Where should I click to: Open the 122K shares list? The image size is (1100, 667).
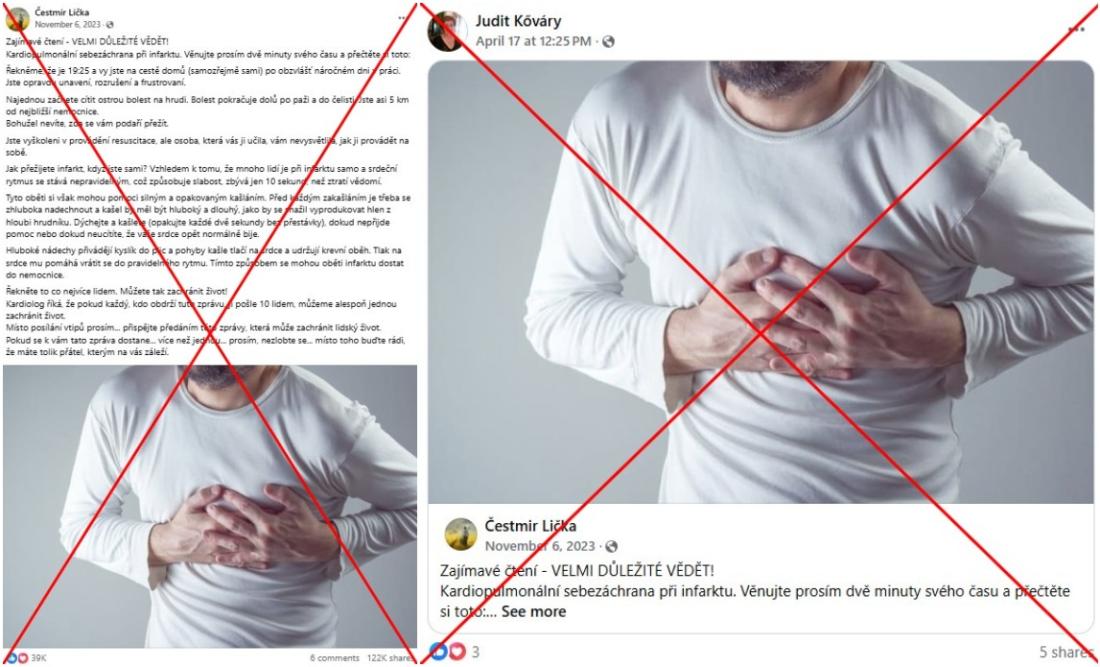(389, 658)
